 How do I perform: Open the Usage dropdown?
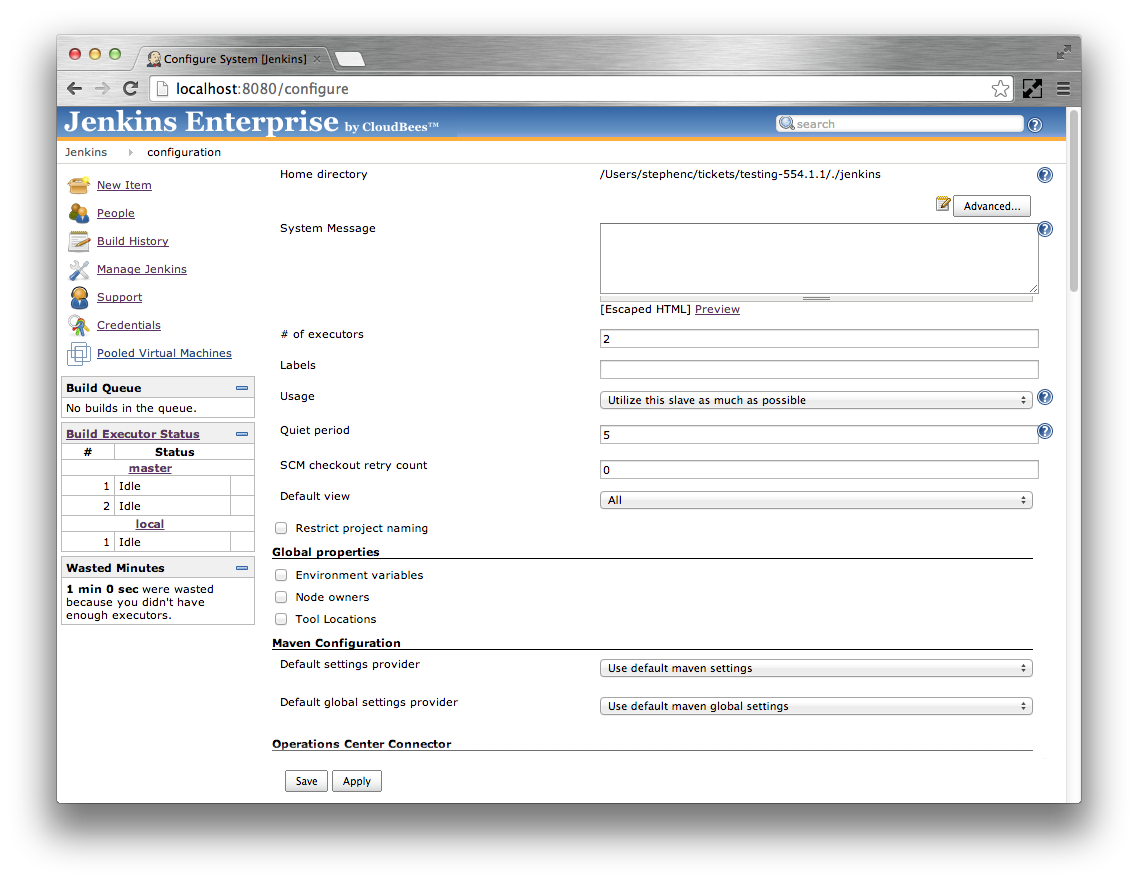(816, 400)
